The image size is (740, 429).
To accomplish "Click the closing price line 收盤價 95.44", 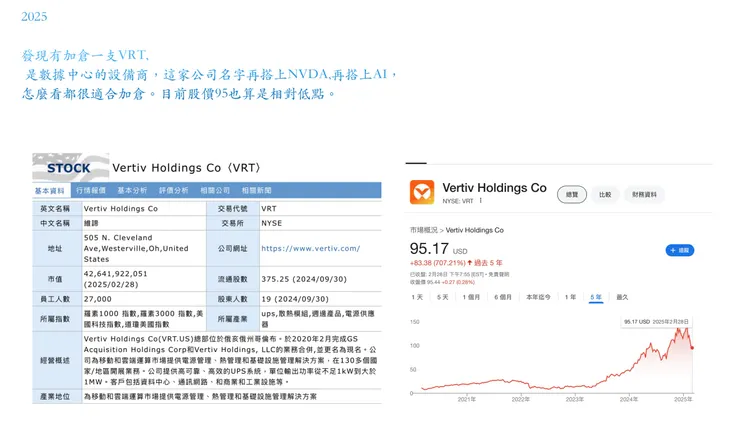I will [442, 282].
